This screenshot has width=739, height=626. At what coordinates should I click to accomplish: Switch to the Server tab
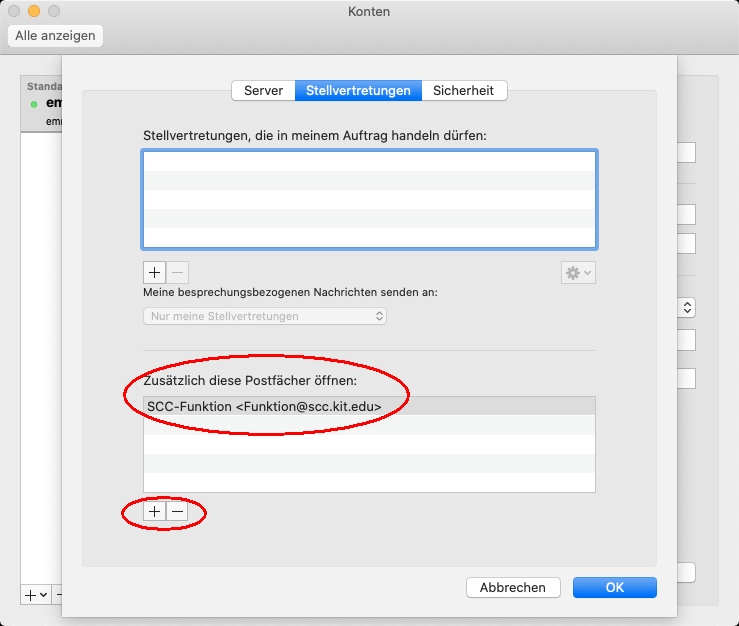point(263,91)
